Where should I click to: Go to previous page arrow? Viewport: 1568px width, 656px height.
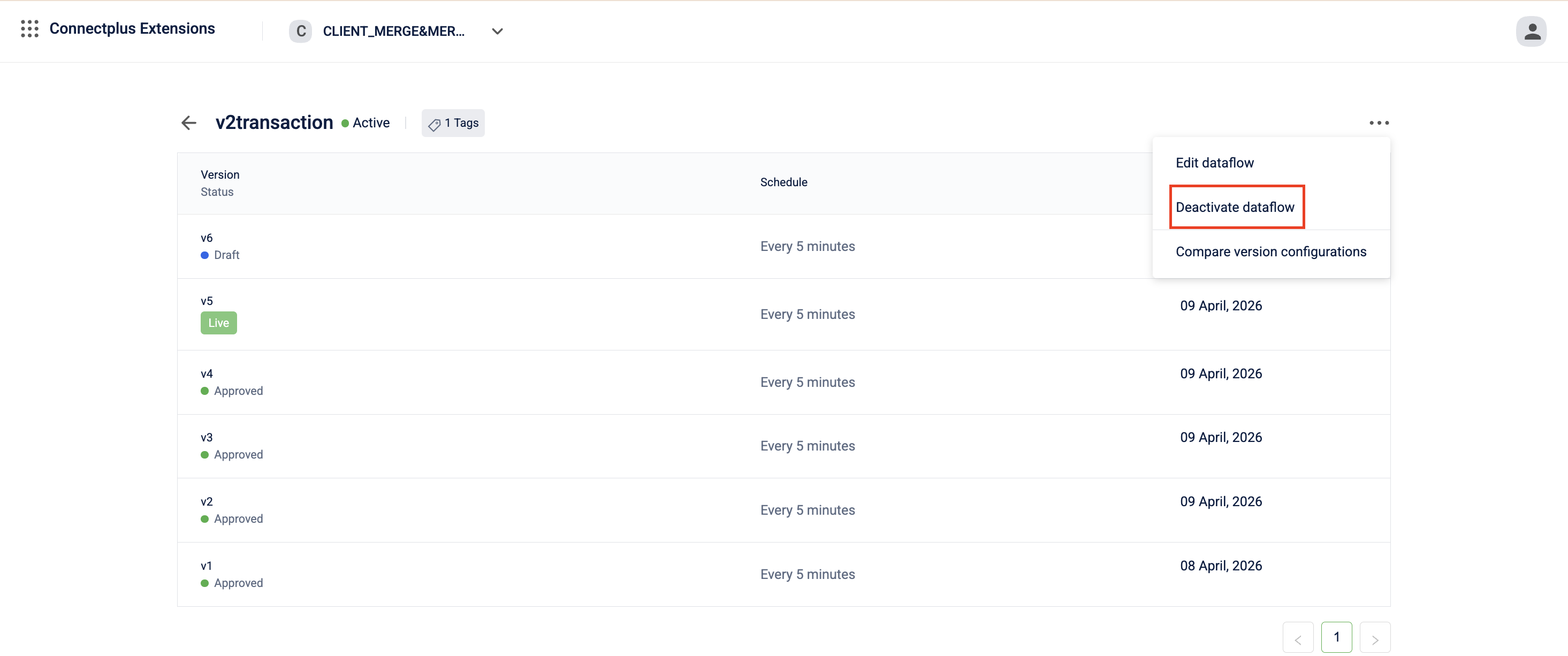(1297, 638)
